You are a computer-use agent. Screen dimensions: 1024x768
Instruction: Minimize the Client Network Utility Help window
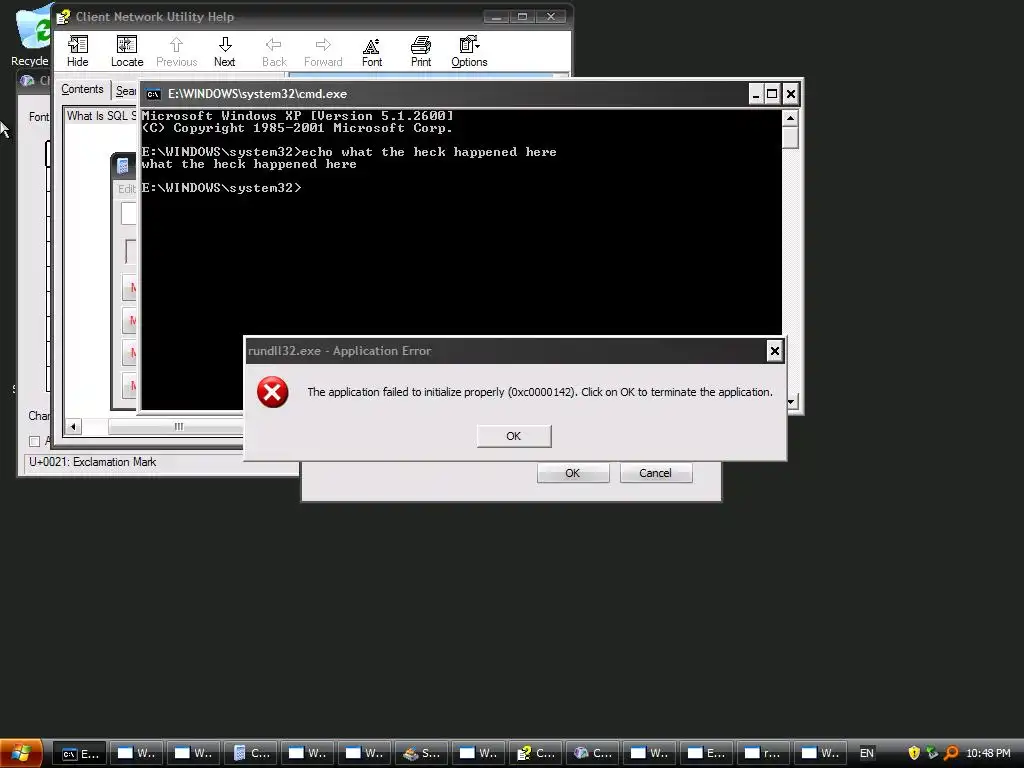pyautogui.click(x=497, y=16)
